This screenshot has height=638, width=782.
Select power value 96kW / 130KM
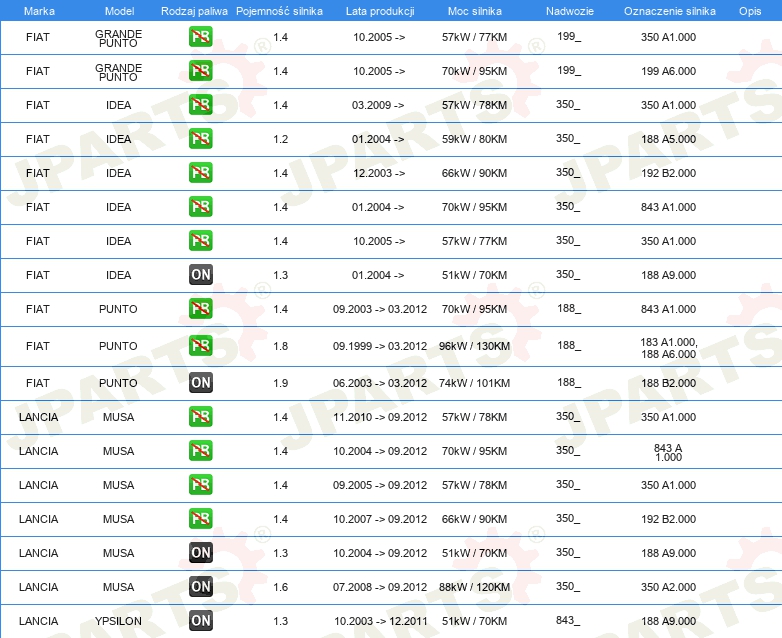click(474, 346)
